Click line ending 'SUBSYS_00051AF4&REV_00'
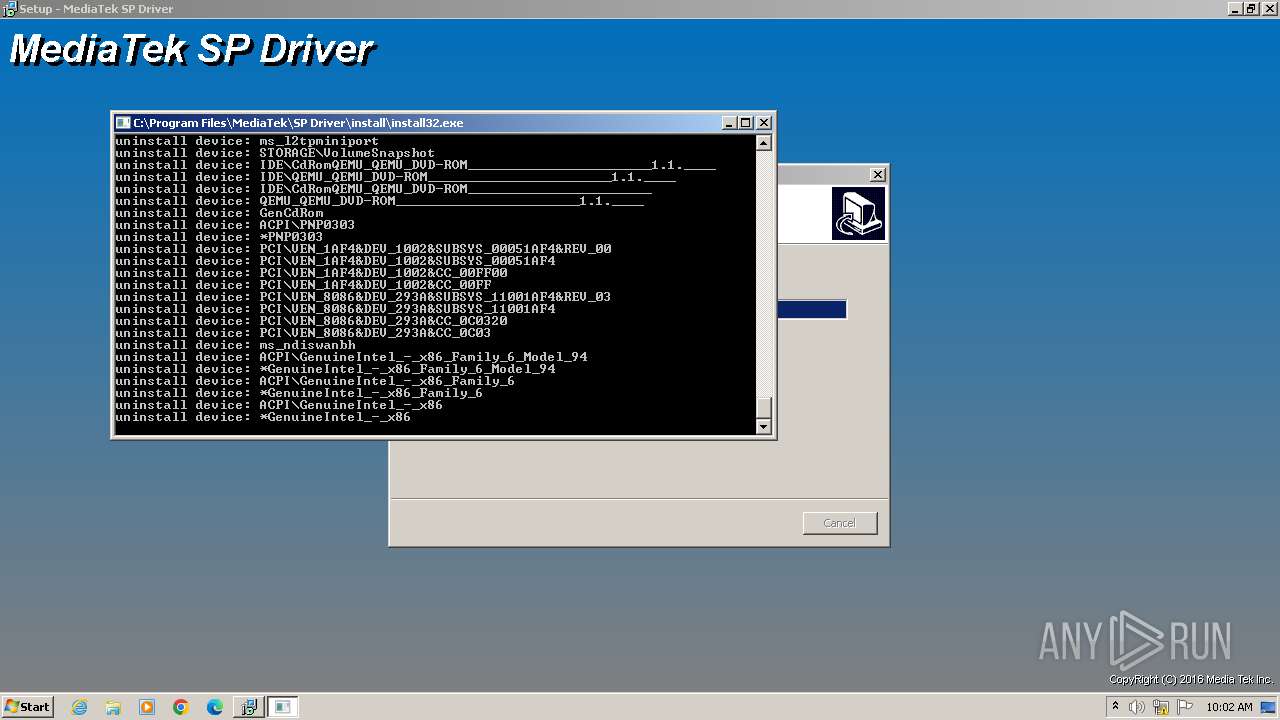This screenshot has width=1280, height=720. click(x=363, y=249)
